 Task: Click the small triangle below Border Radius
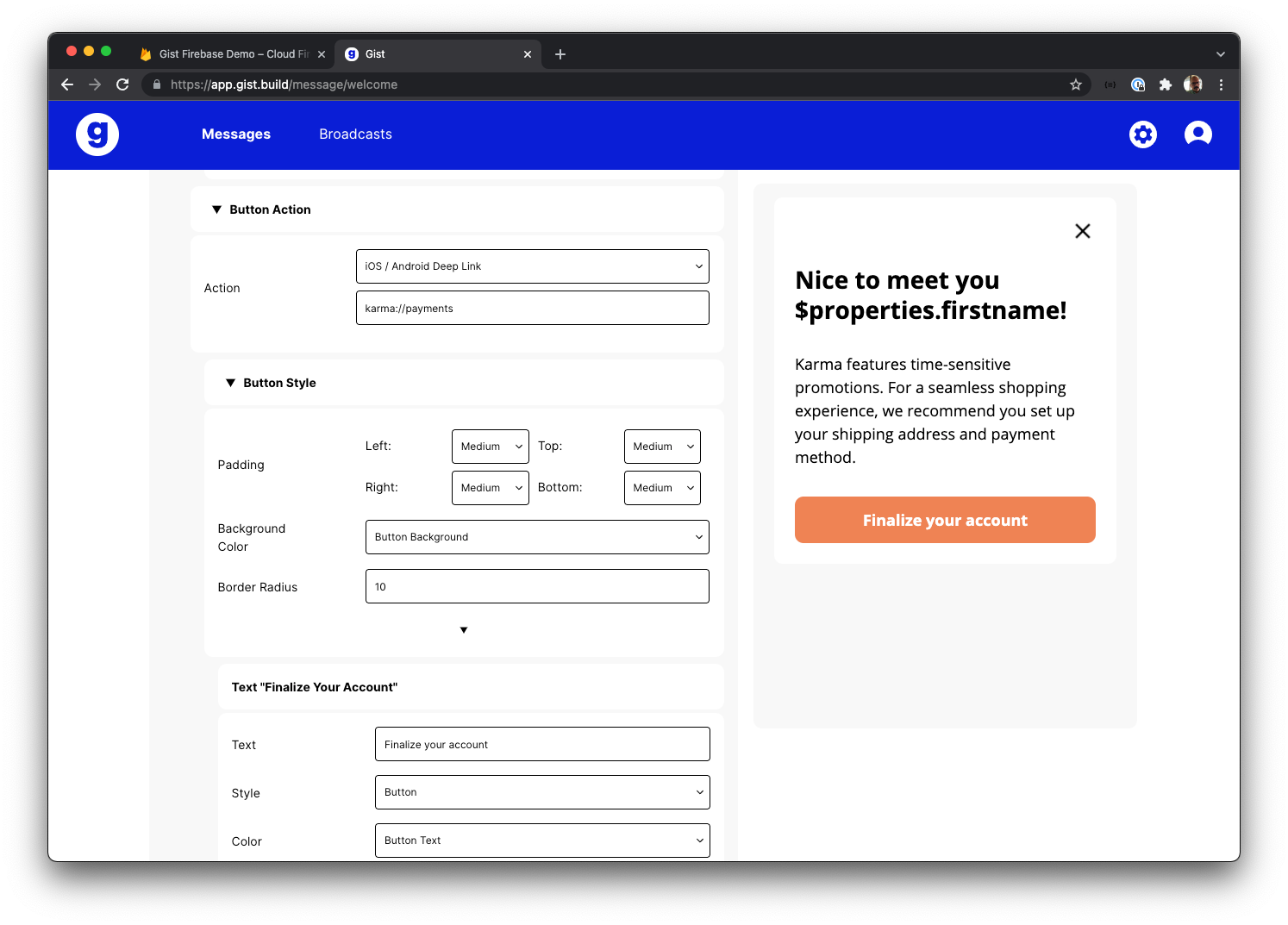[x=464, y=630]
